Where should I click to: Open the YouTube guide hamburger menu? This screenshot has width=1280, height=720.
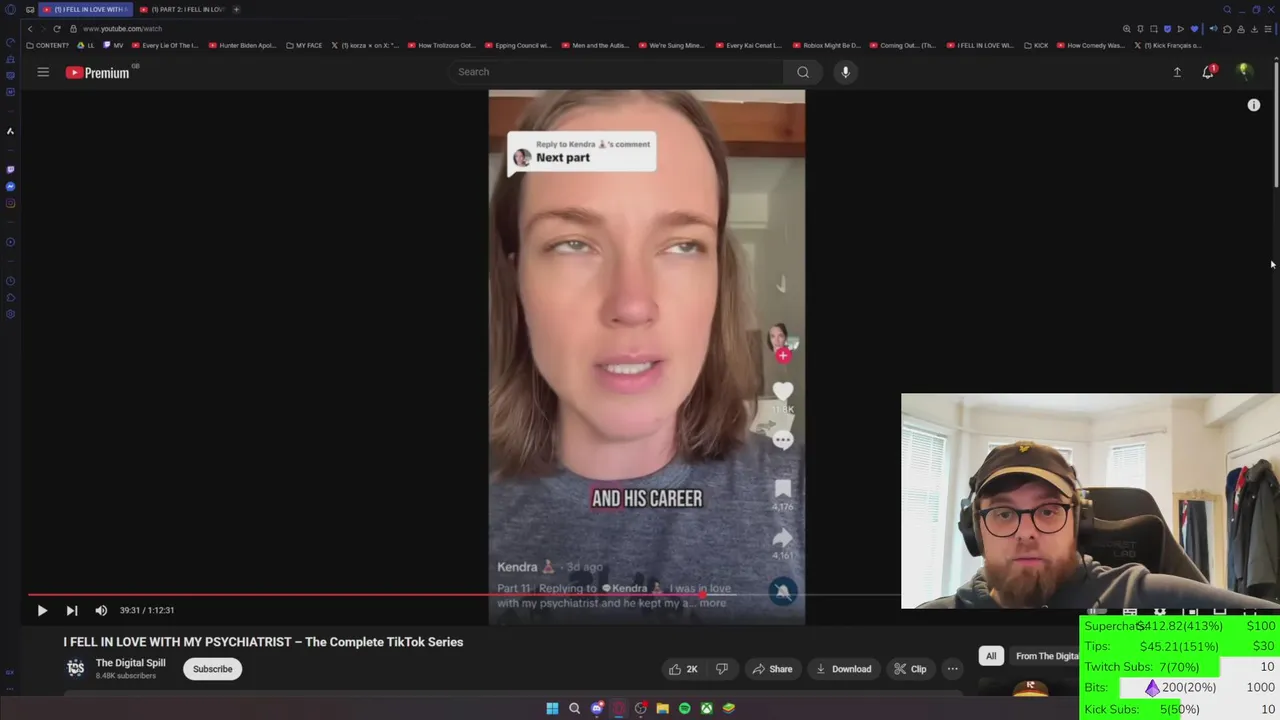(43, 72)
